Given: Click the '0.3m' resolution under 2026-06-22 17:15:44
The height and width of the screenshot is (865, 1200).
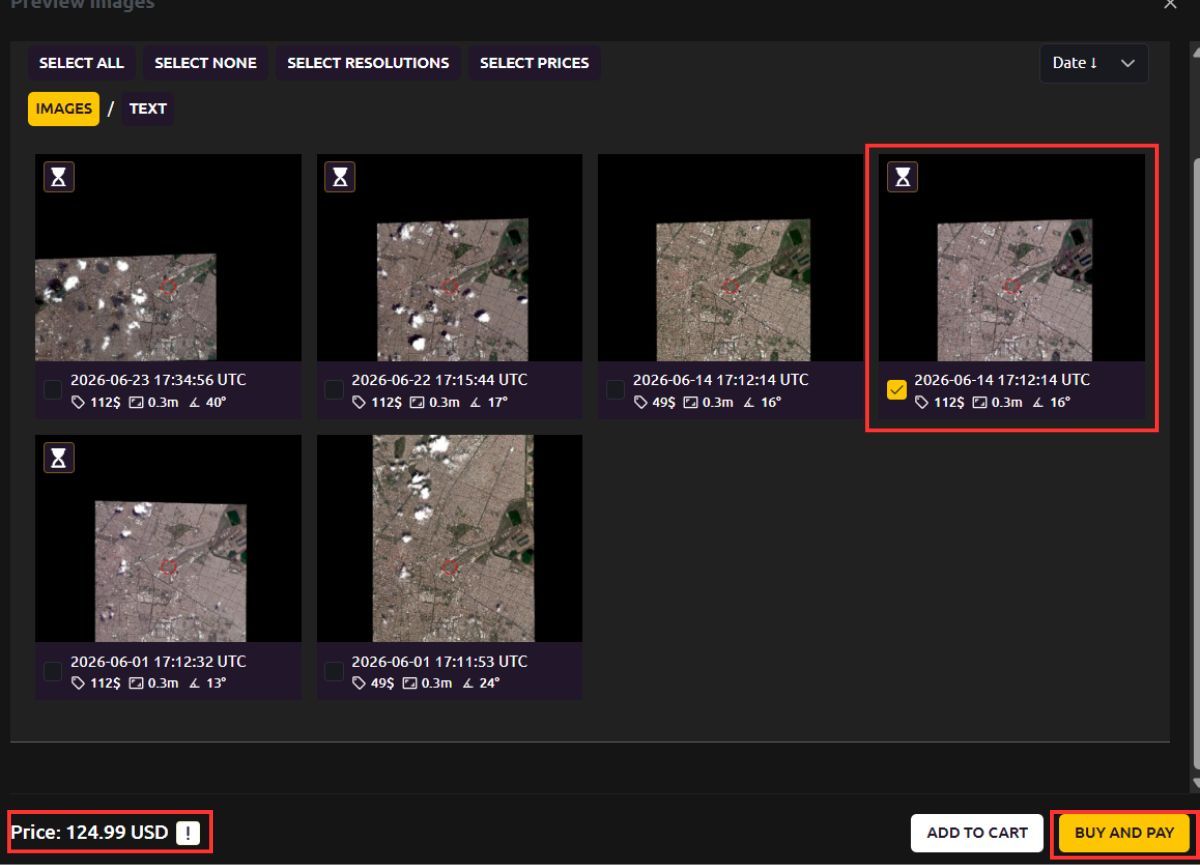Looking at the screenshot, I should [445, 403].
